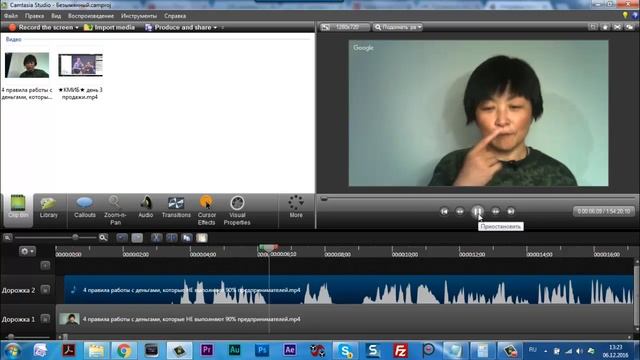Open the Transitions tool
This screenshot has width=640, height=360.
(176, 208)
